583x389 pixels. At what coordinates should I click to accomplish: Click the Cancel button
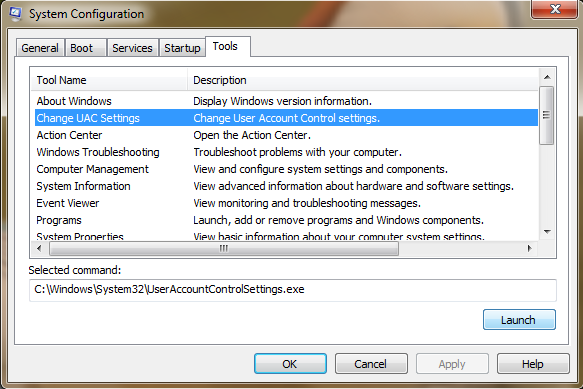[371, 364]
